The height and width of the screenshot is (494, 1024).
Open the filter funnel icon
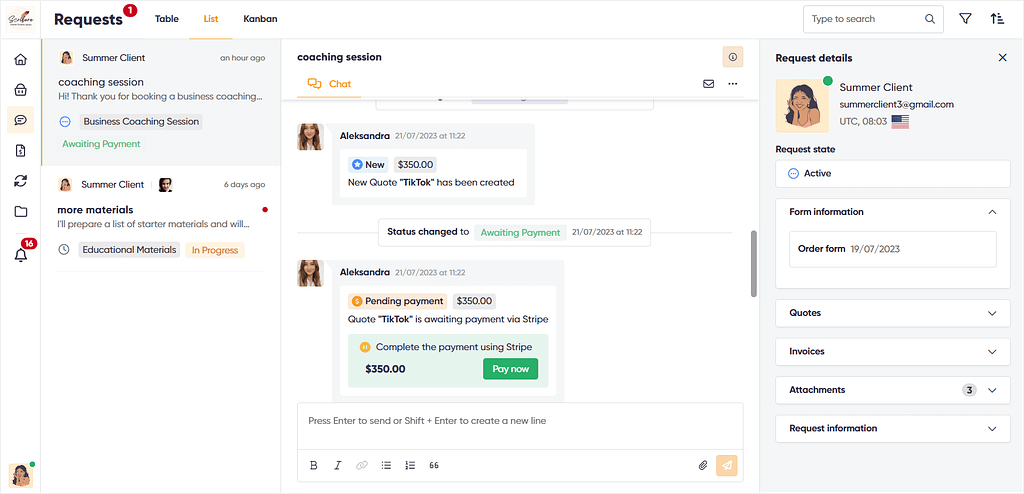click(x=965, y=19)
